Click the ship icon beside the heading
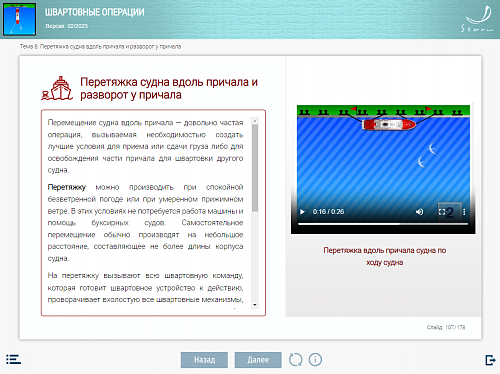Image resolution: width=500 pixels, height=374 pixels. click(x=57, y=88)
